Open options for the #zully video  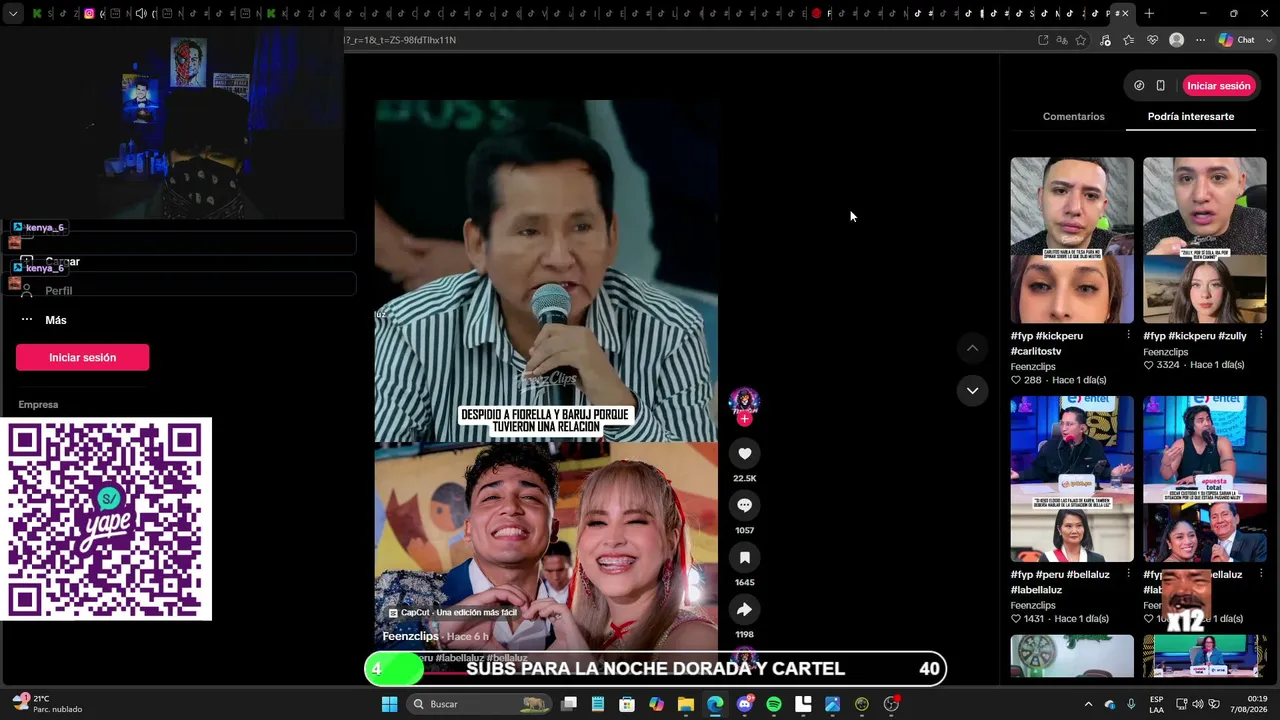(x=1260, y=336)
